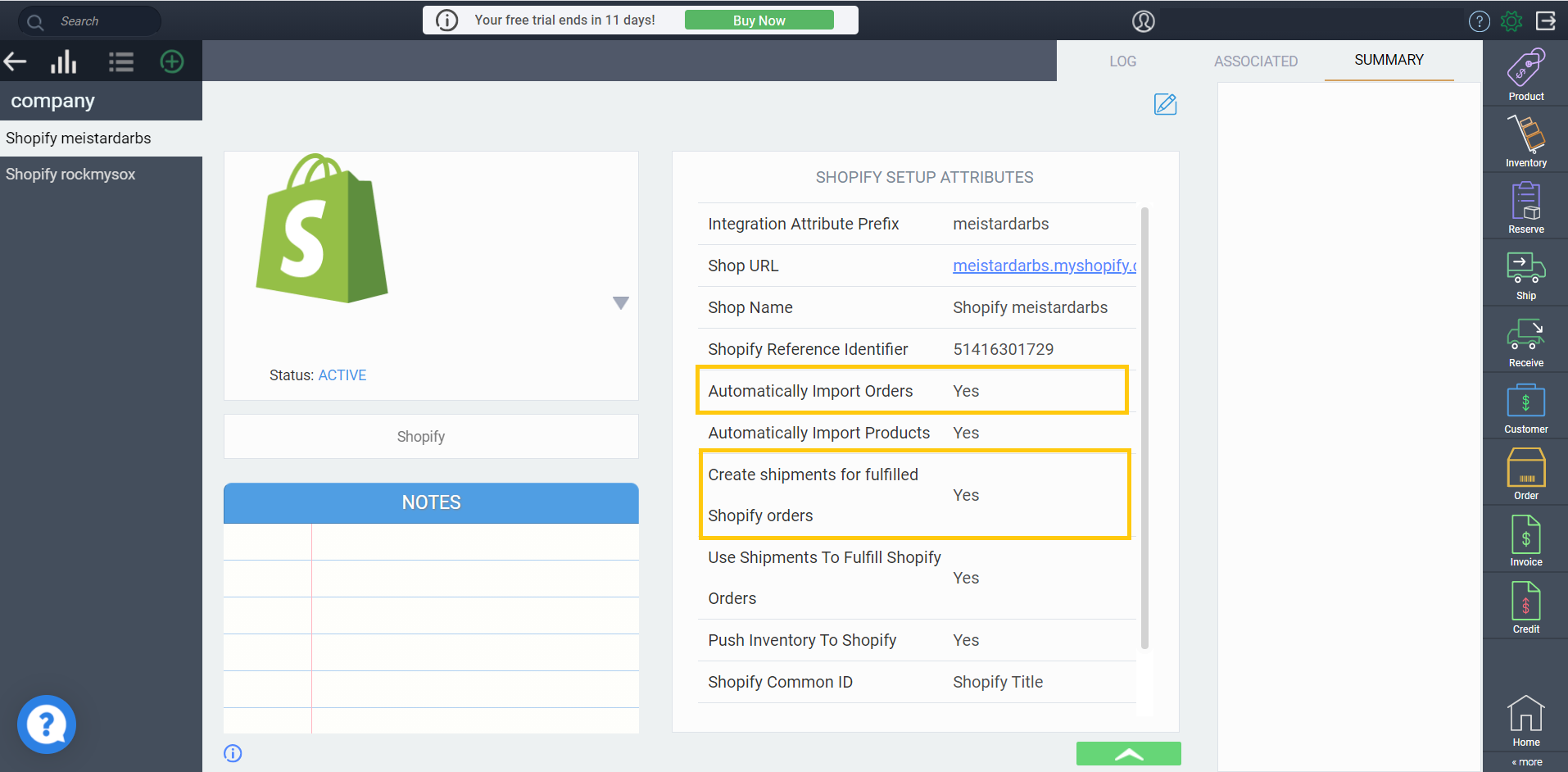Image resolution: width=1568 pixels, height=772 pixels.
Task: Click the logout icon
Action: (1546, 21)
